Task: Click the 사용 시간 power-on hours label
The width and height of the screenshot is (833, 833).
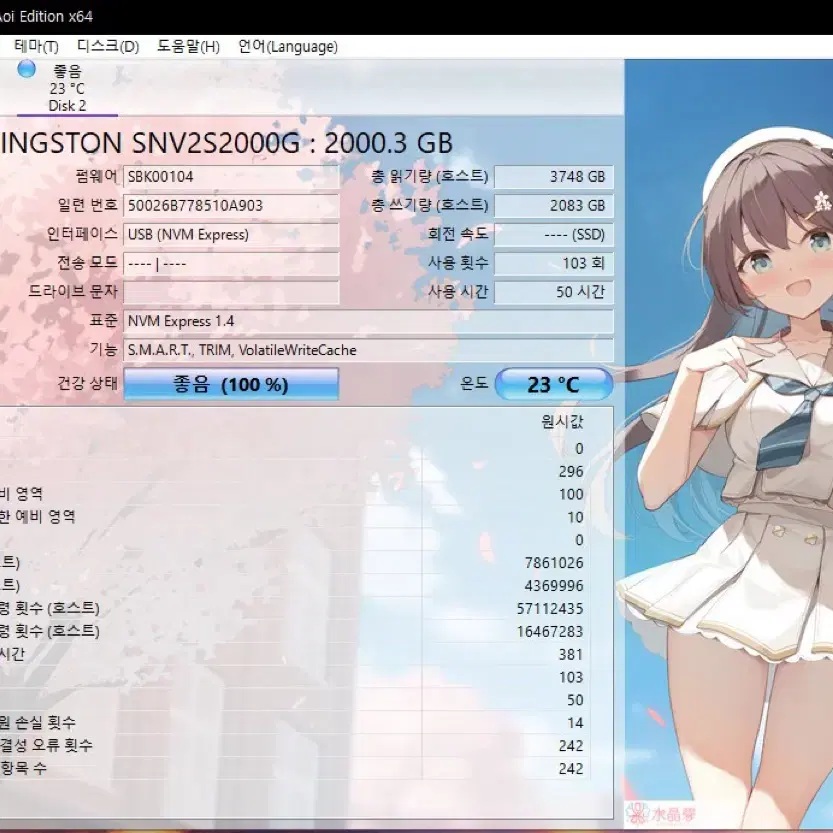Action: click(x=458, y=291)
